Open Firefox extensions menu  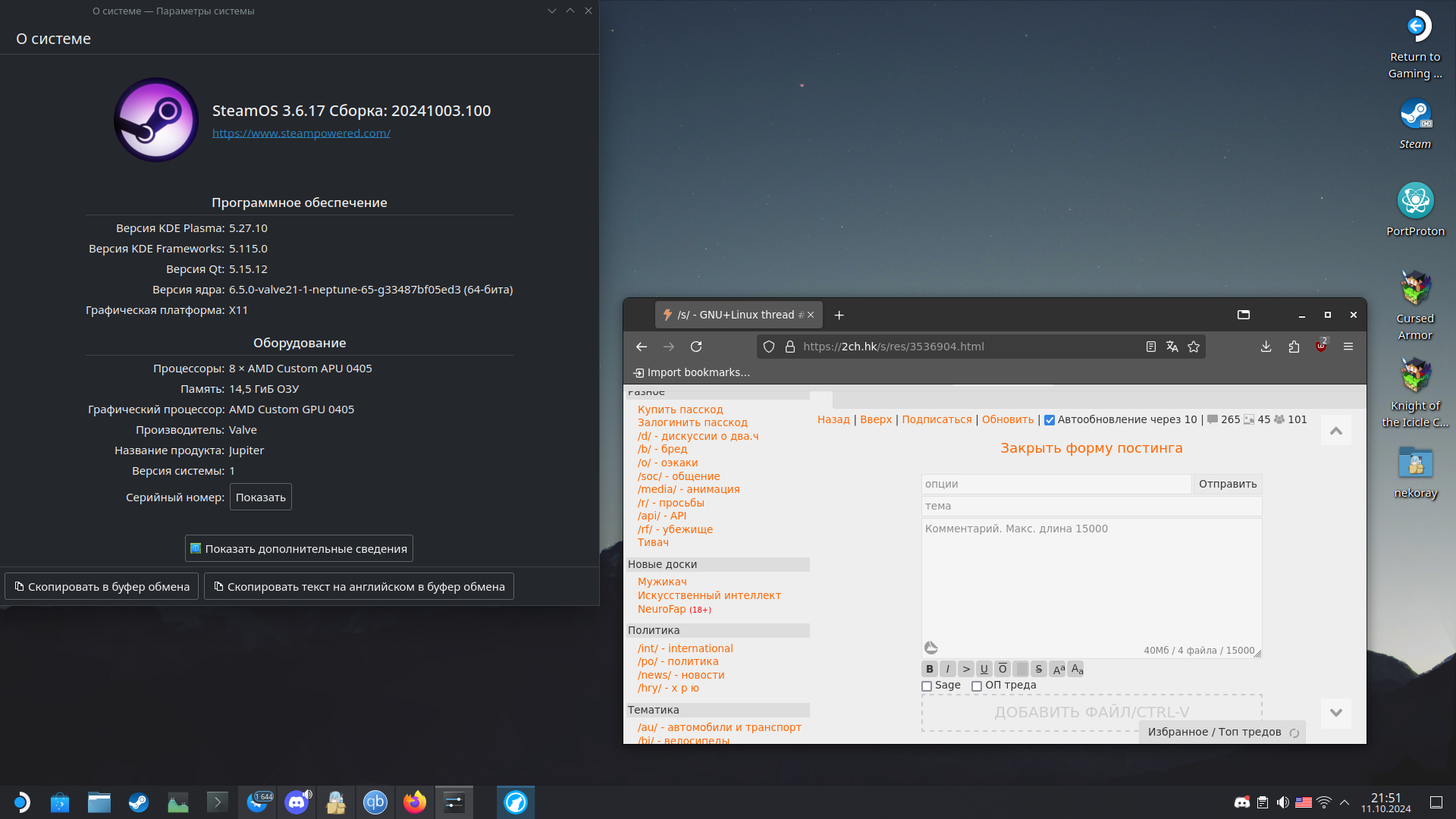(1294, 347)
